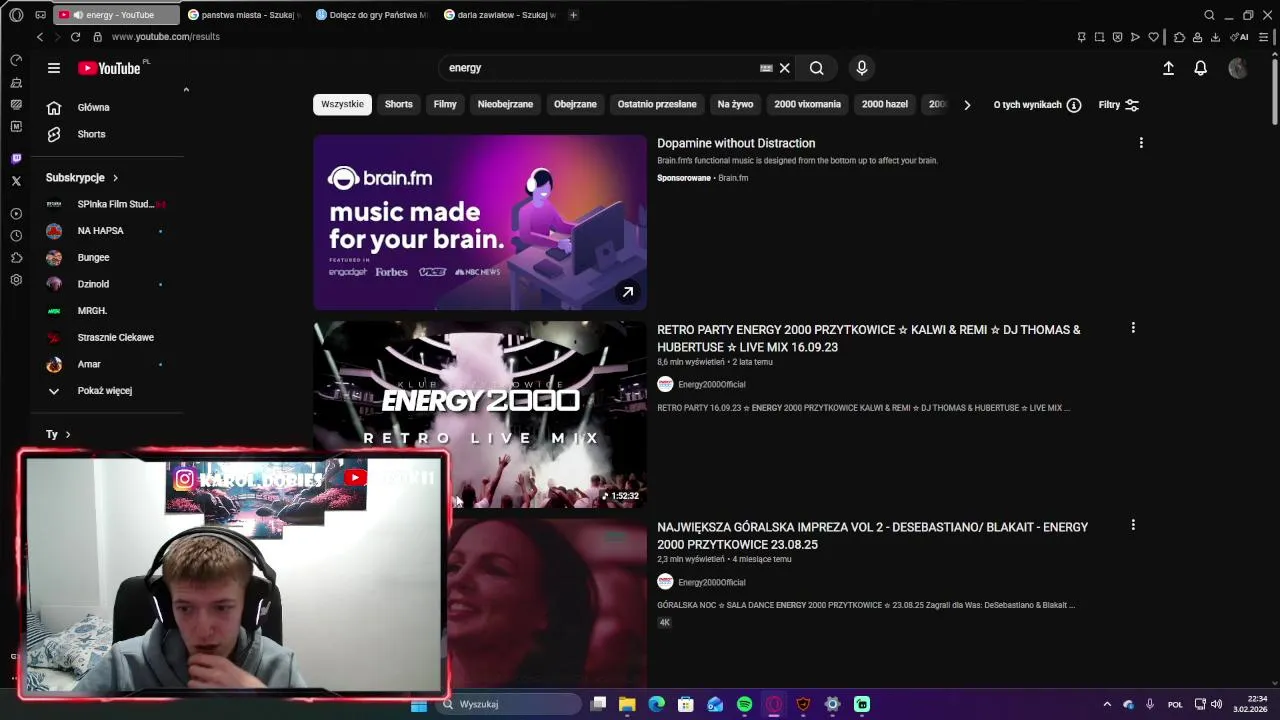Expand Subskrypcje section arrow
Image resolution: width=1280 pixels, height=720 pixels.
coord(115,178)
